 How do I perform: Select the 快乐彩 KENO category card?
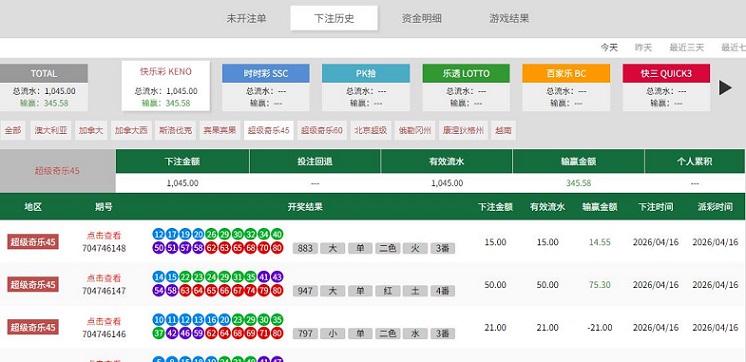(x=166, y=86)
